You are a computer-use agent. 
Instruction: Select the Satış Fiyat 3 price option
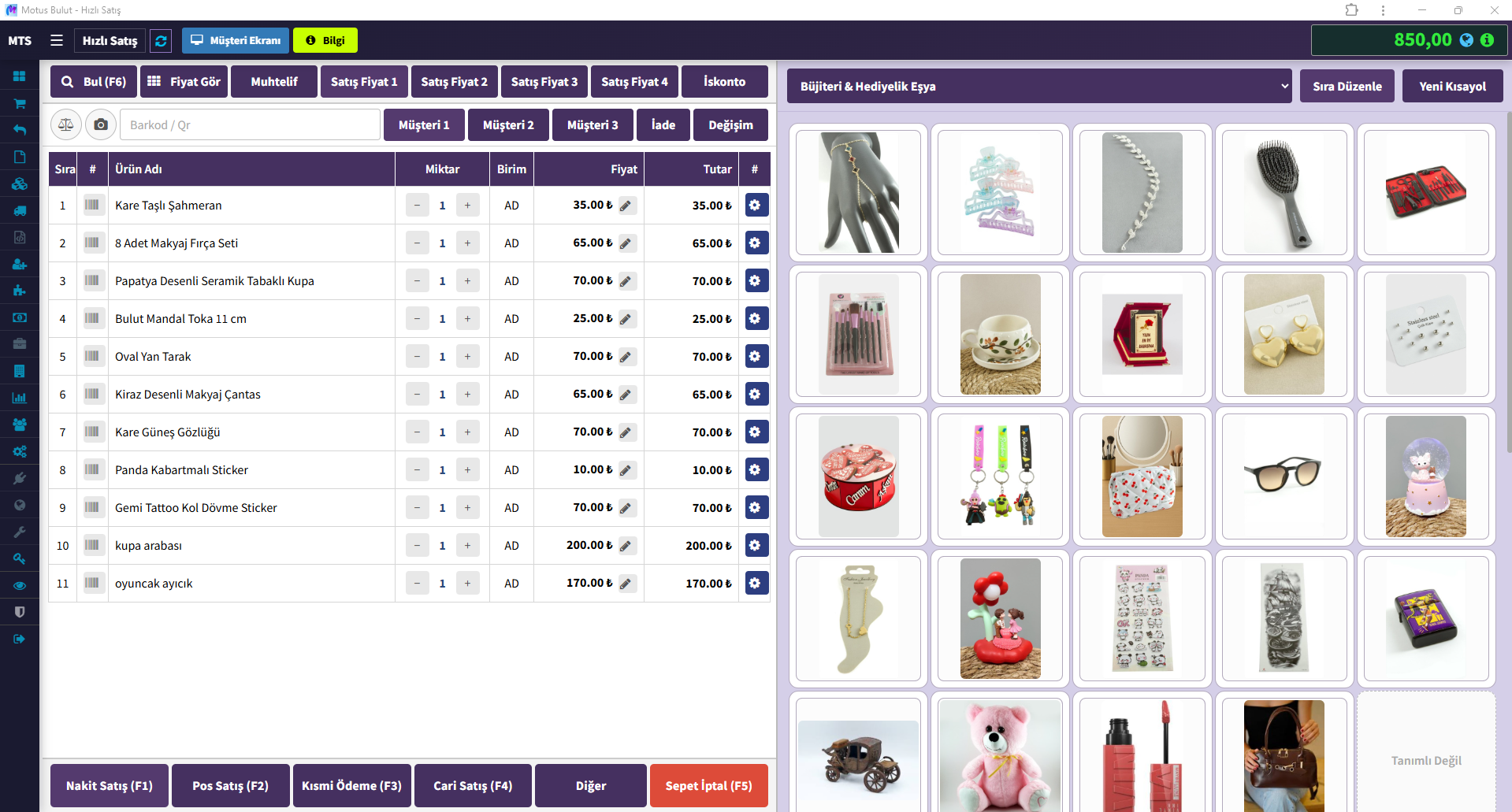tap(544, 82)
